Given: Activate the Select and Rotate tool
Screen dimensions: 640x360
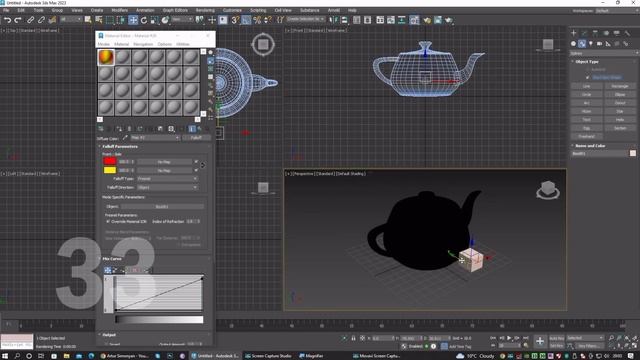Looking at the screenshot, I should coord(144,20).
